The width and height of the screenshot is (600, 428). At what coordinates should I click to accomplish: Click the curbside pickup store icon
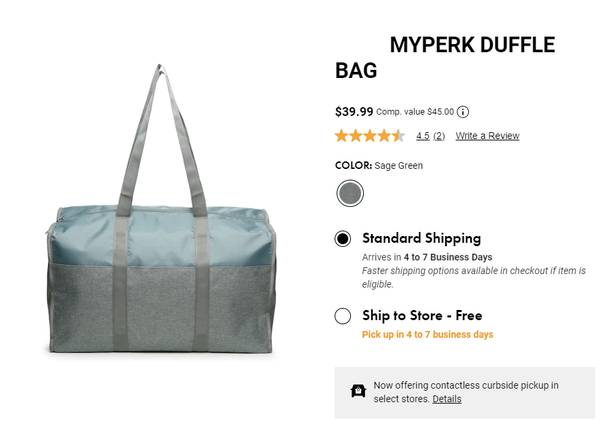click(358, 391)
